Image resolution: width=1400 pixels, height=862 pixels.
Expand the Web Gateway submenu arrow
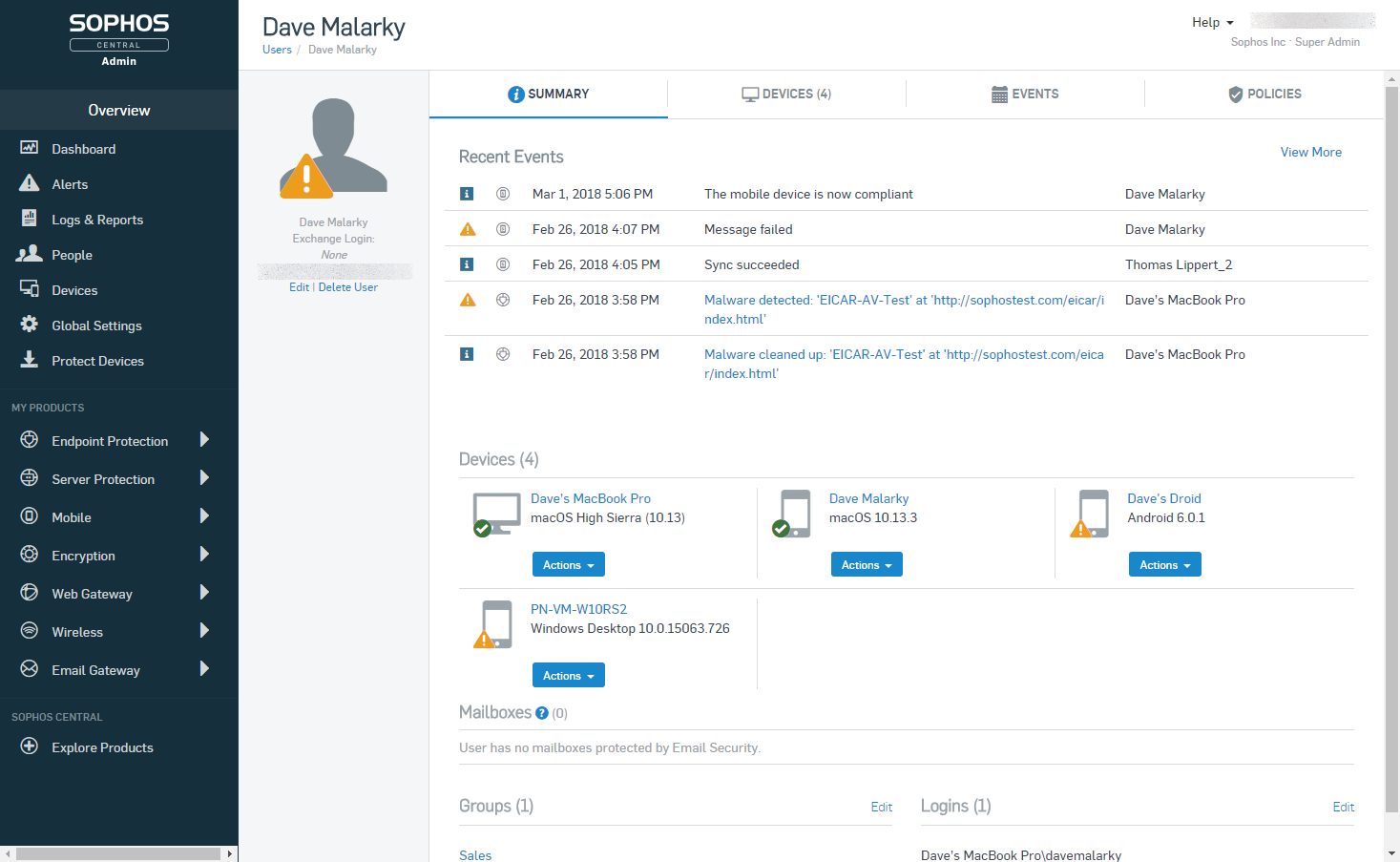click(204, 593)
